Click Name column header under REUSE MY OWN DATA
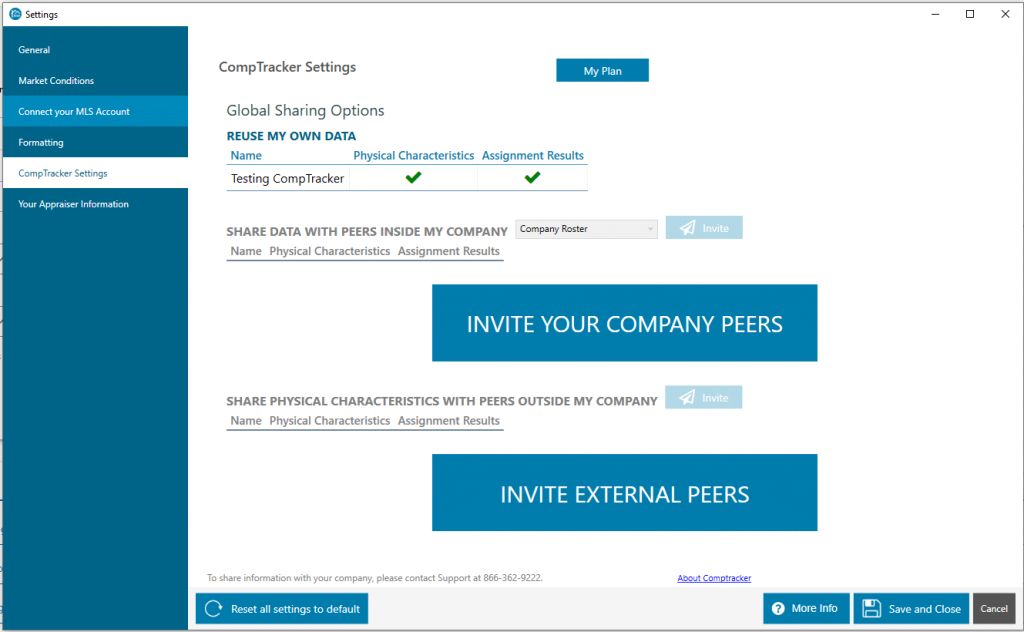This screenshot has height=632, width=1024. point(246,155)
